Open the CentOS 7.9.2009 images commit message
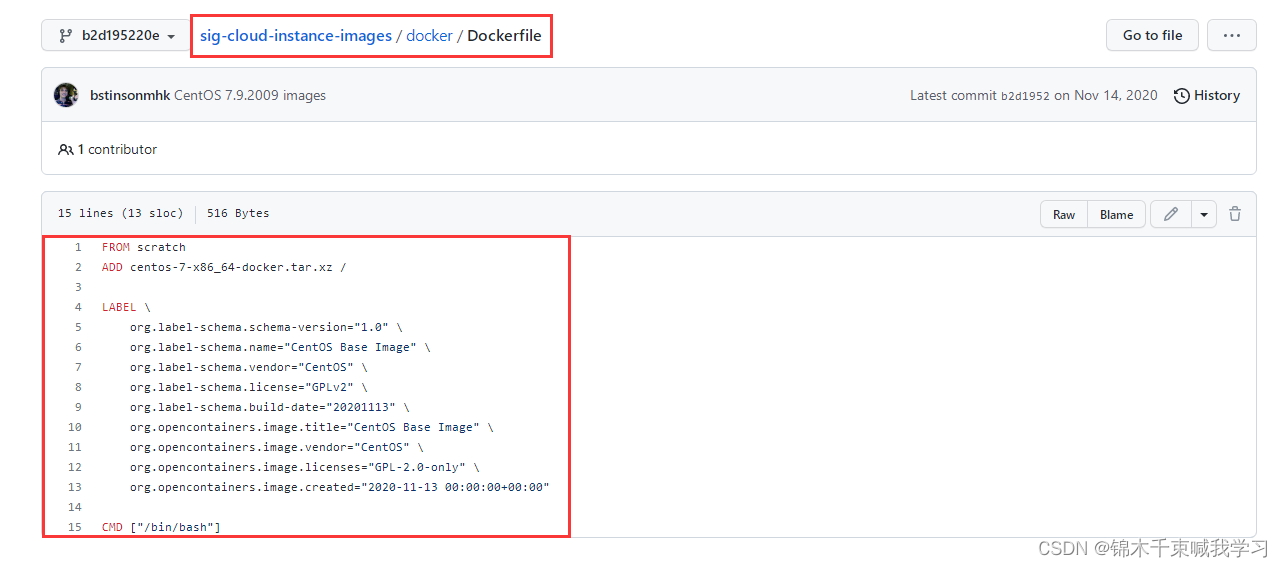This screenshot has height=567, width=1282. point(250,96)
